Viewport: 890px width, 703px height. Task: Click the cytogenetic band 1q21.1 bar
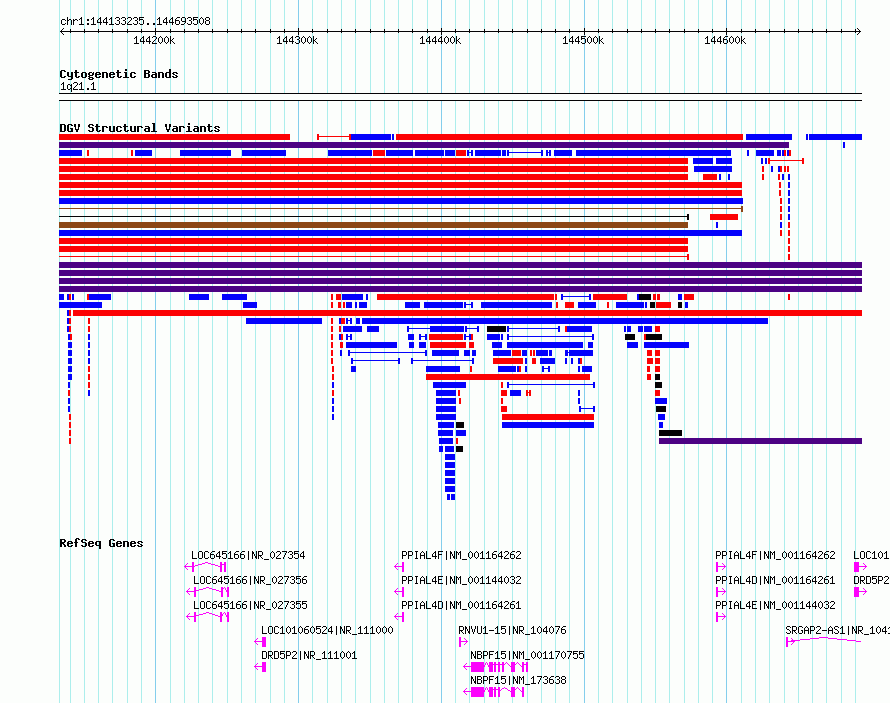tap(460, 97)
